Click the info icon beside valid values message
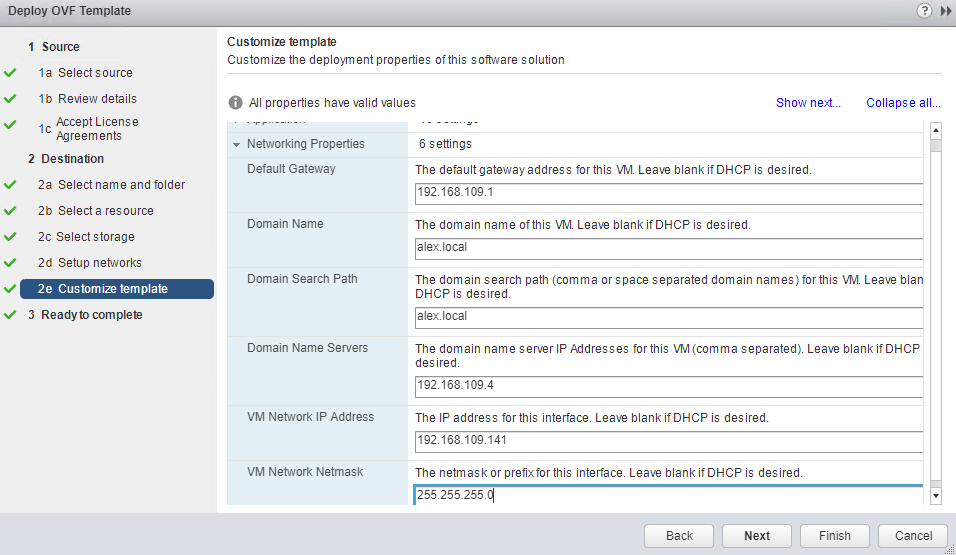This screenshot has height=555, width=956. [x=236, y=103]
